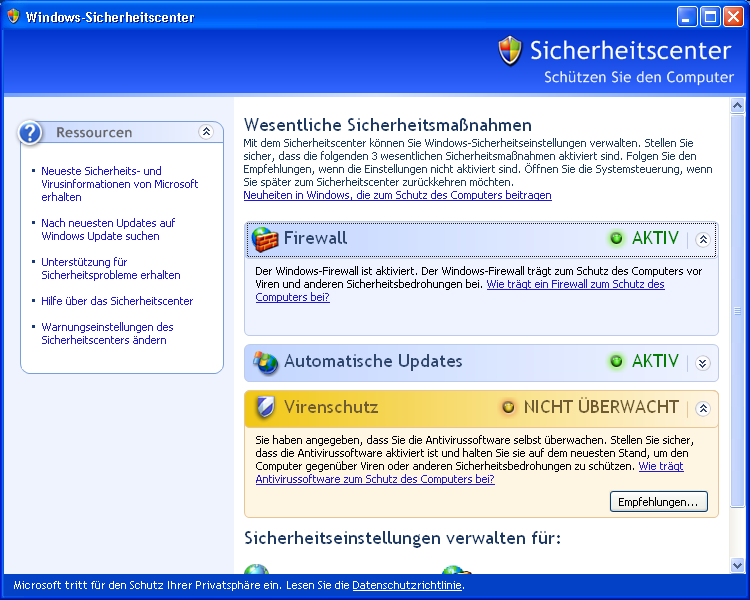Click the Ressourcen panel title
Screen dimensions: 750x600
(94, 133)
